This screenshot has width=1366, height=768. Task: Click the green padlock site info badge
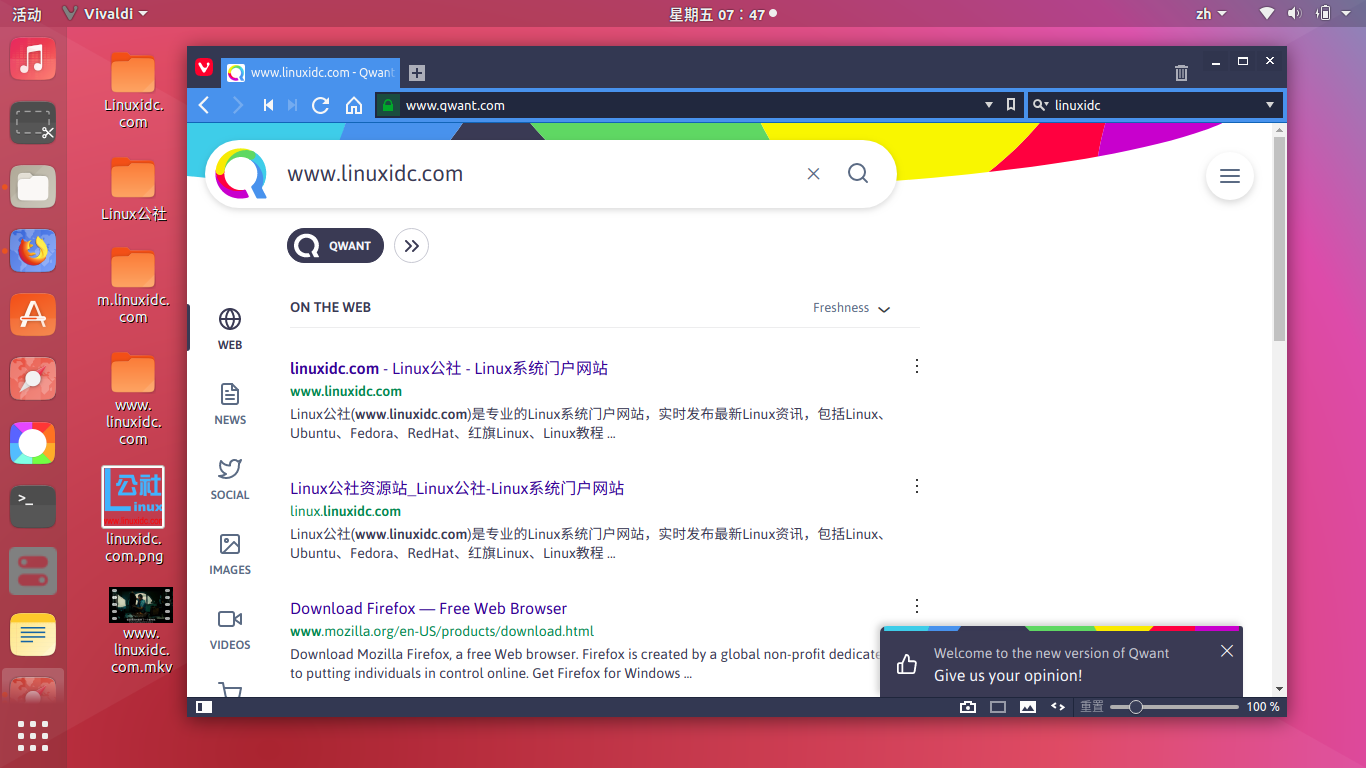coord(388,105)
